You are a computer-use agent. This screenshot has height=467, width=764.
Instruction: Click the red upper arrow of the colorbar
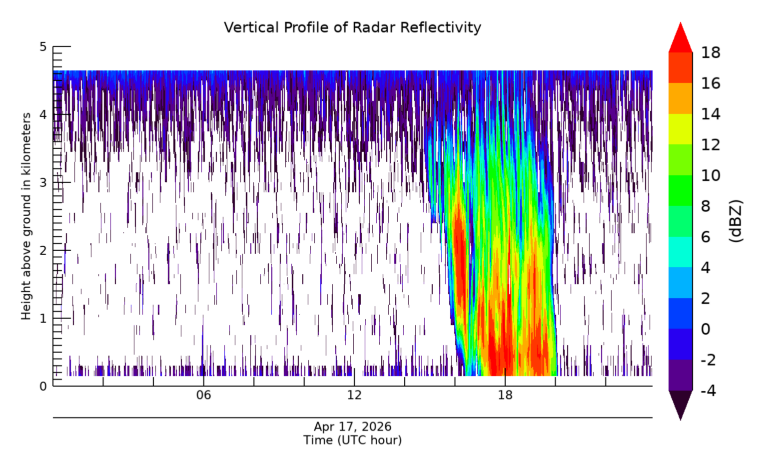(680, 40)
